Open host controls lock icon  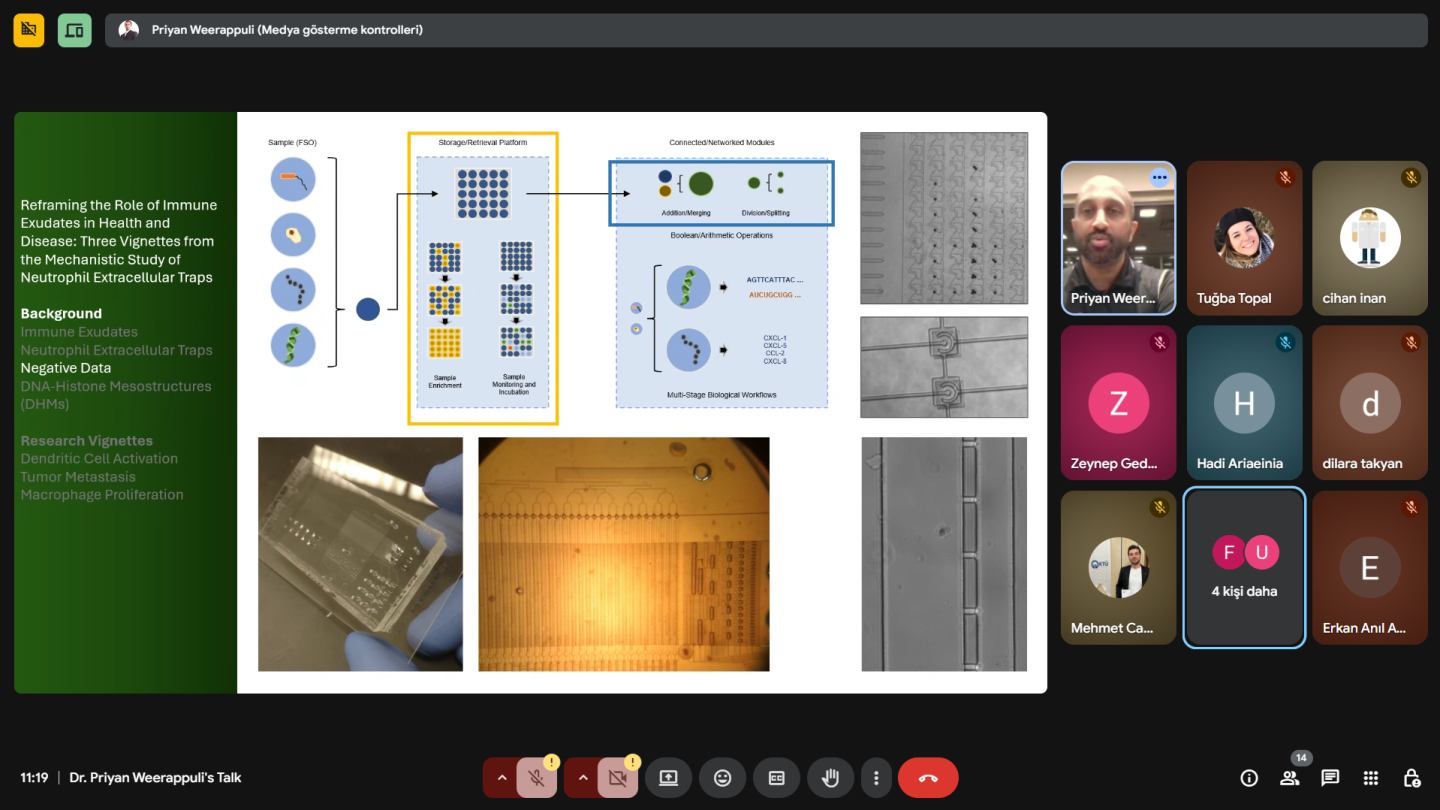coord(1411,778)
